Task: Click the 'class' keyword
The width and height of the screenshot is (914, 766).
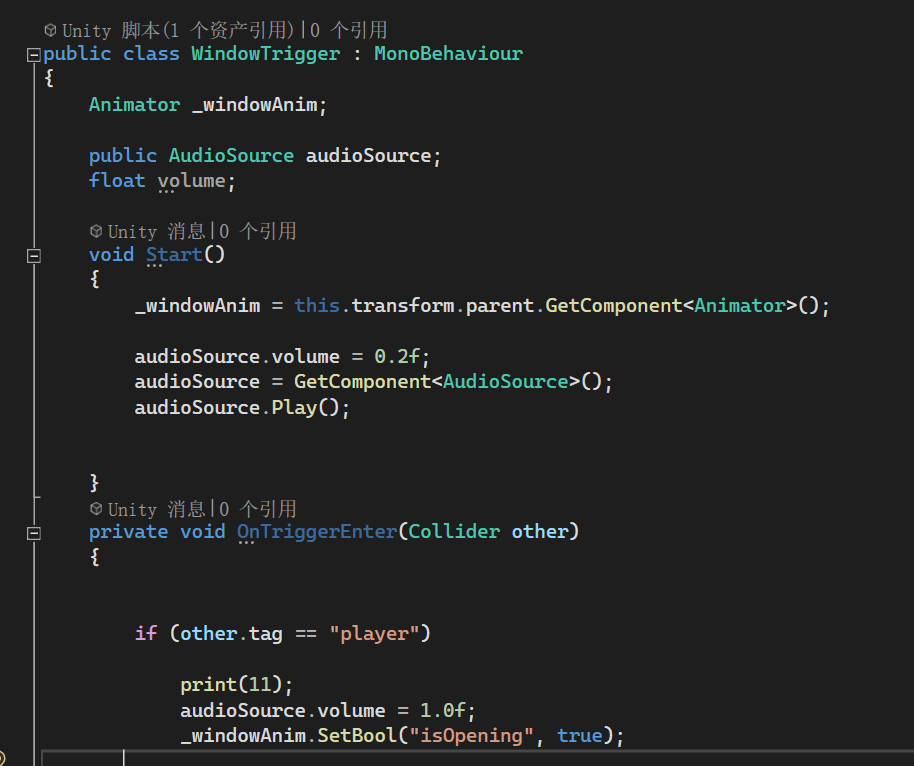Action: tap(151, 54)
